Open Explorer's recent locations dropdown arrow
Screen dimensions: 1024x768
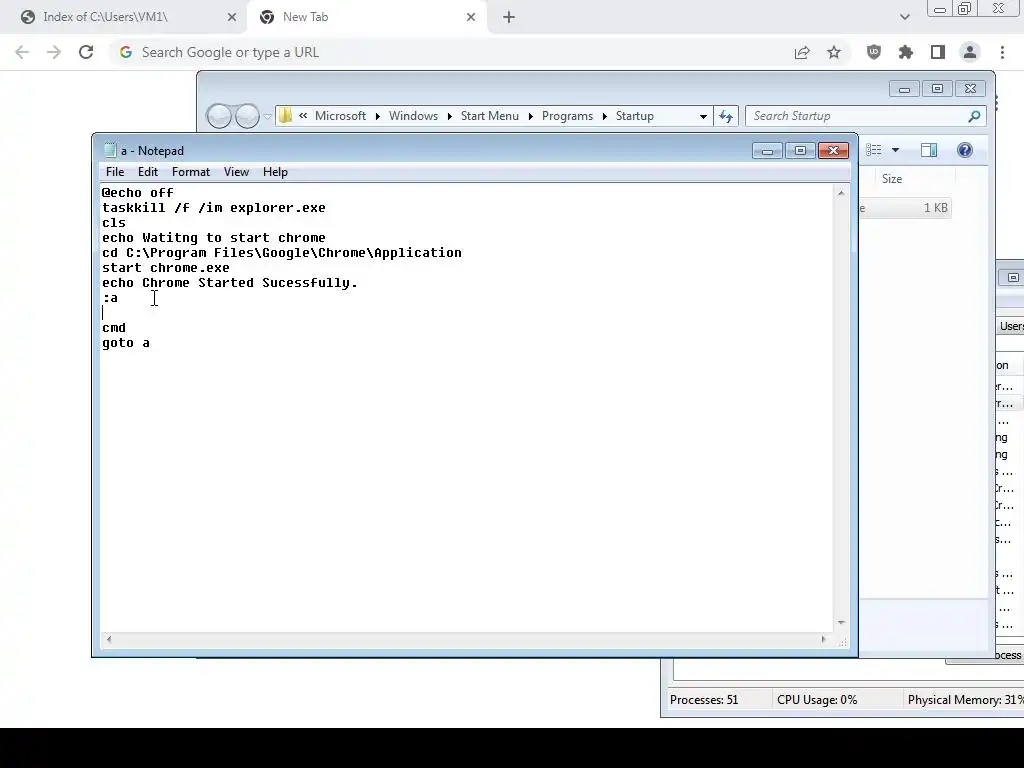[267, 117]
